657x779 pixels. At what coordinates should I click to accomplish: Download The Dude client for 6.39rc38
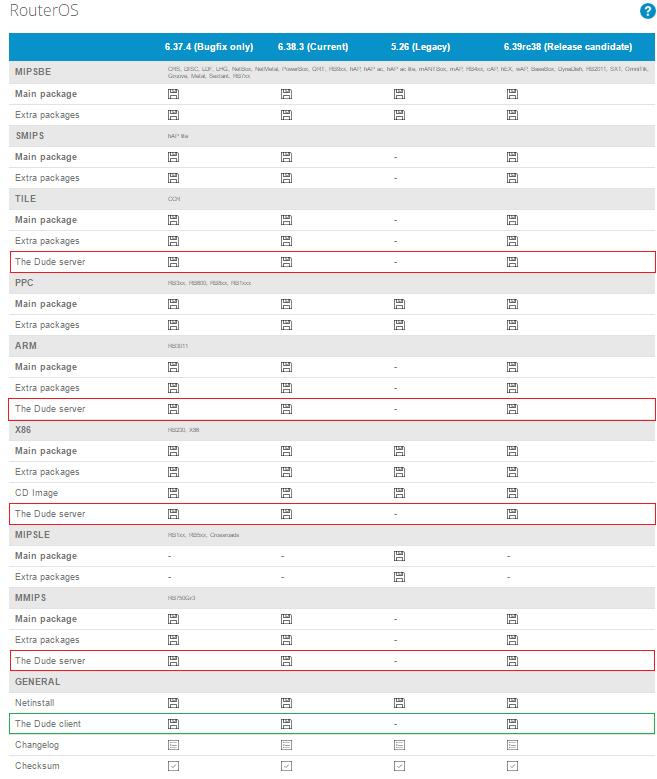coord(512,724)
